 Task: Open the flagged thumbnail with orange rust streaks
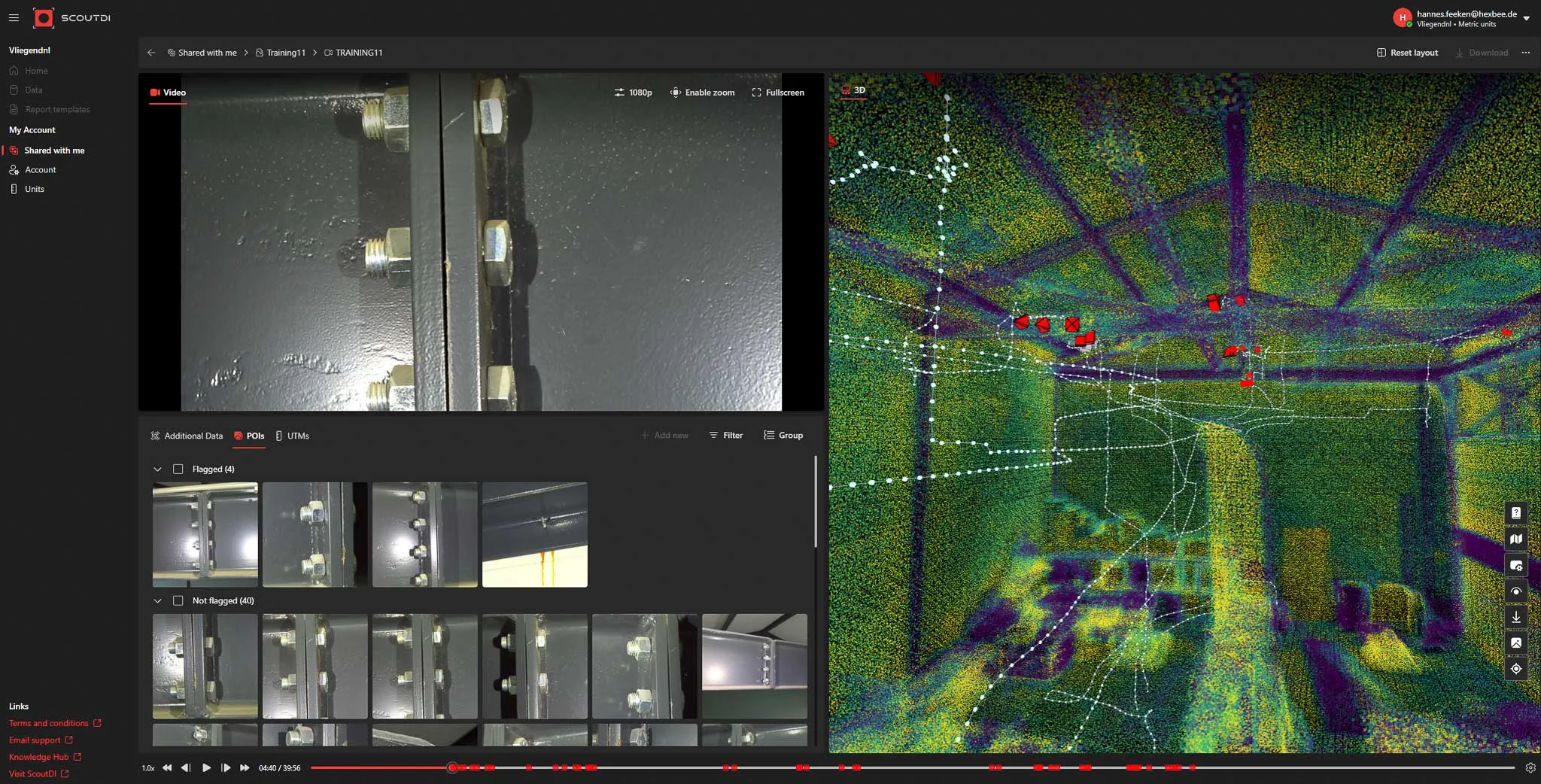point(535,535)
